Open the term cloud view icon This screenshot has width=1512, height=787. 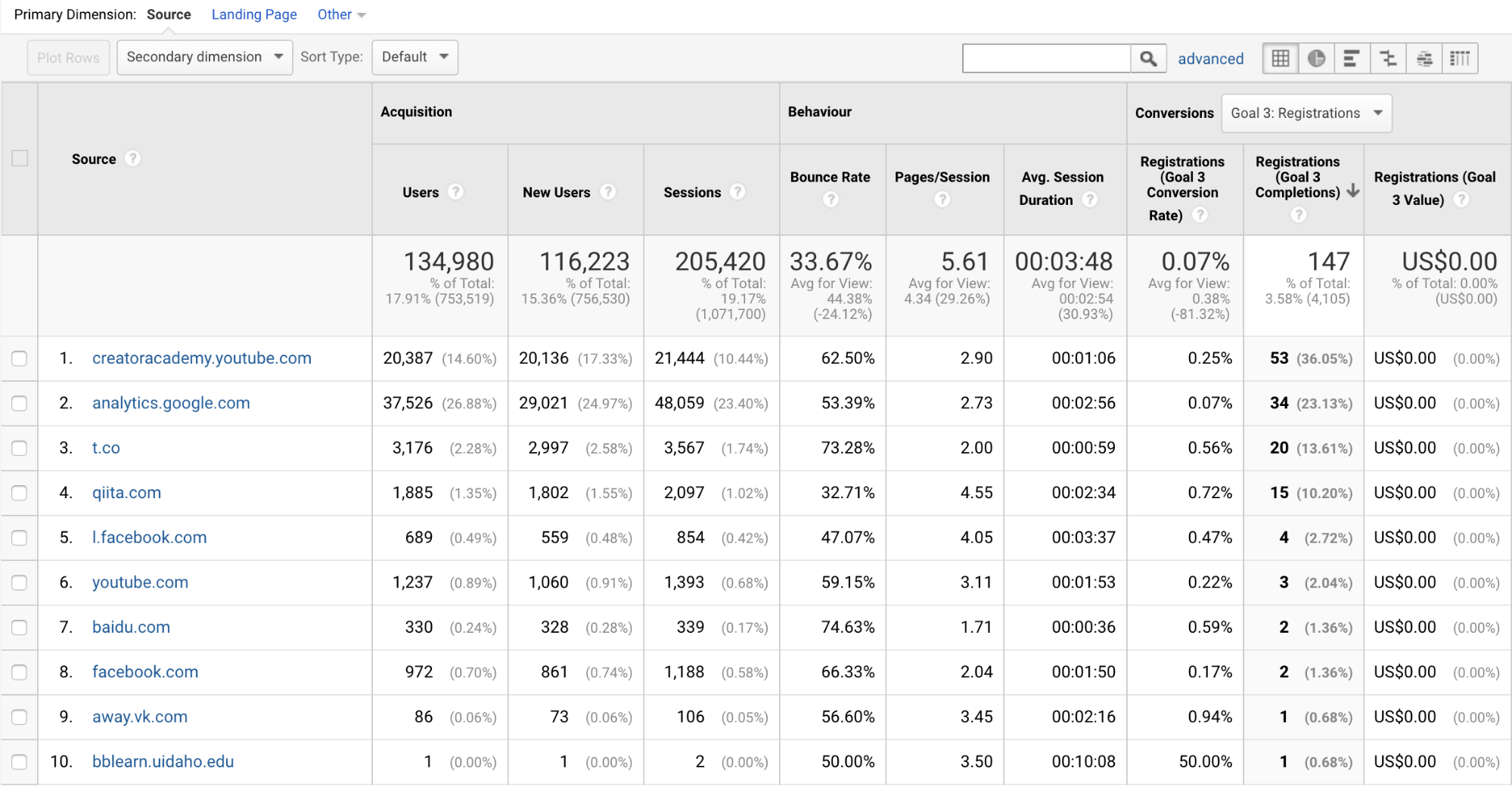(1424, 58)
